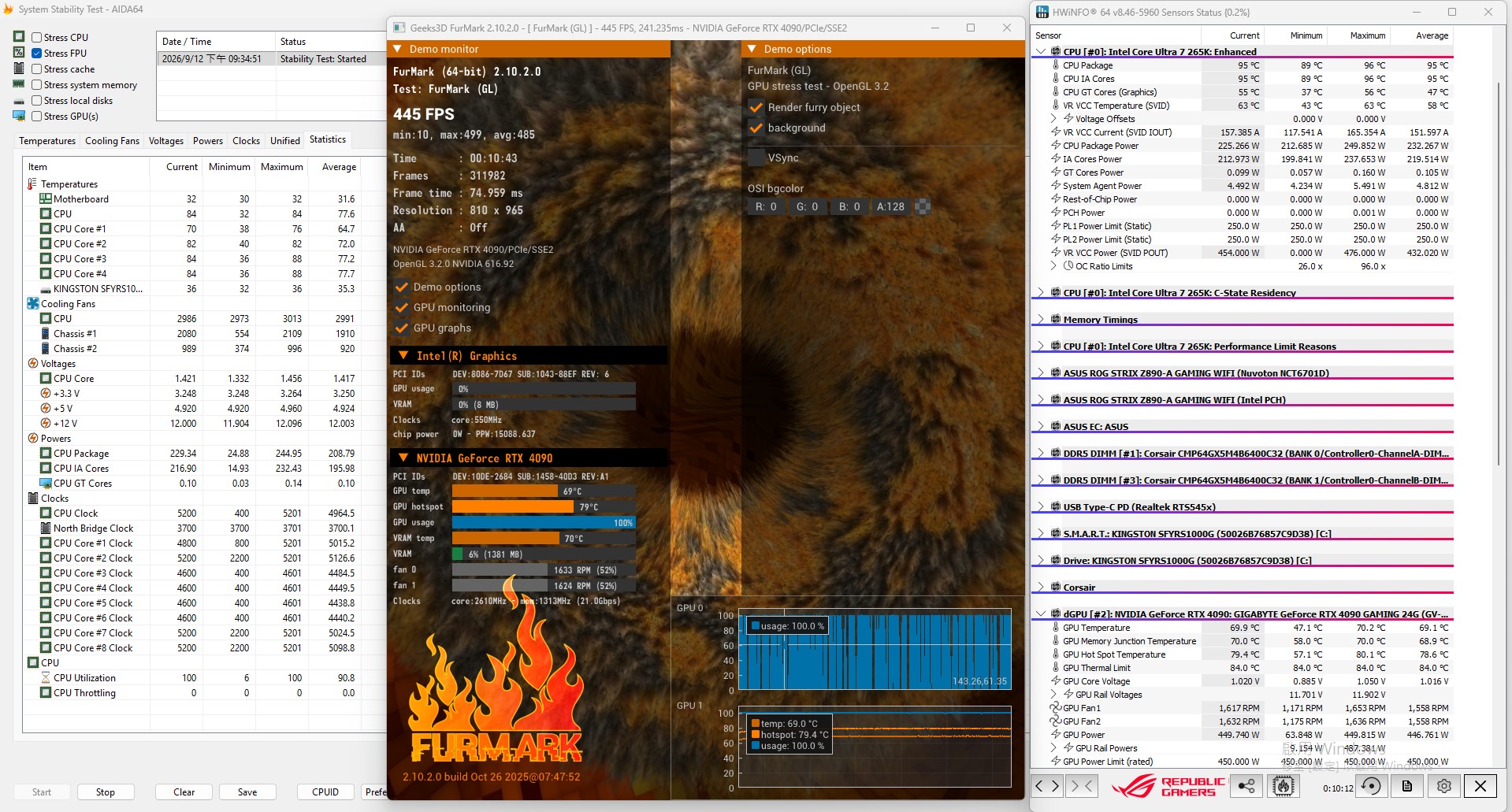Click the Temperatures thermometer icon in AIDA64
The image size is (1512, 812).
click(33, 184)
